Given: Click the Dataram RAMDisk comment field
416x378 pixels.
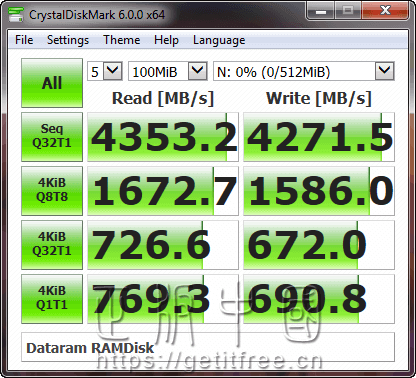Looking at the screenshot, I should click(208, 347).
